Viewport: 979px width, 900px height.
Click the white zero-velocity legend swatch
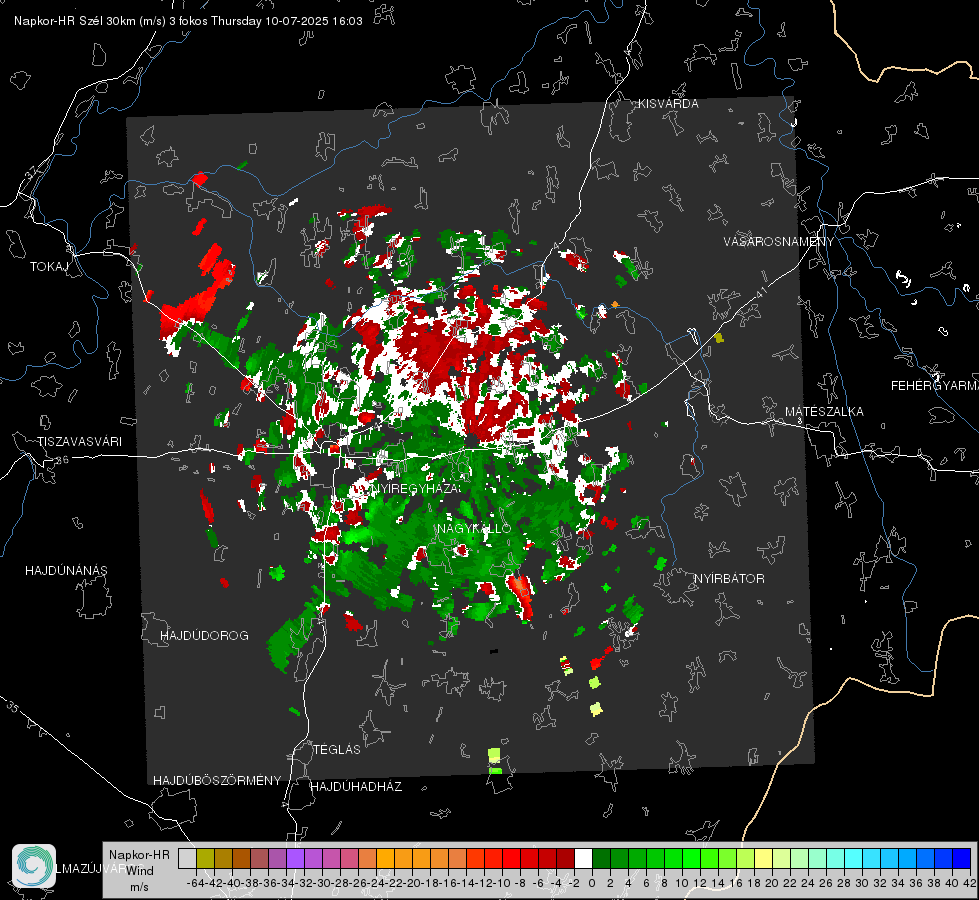pos(583,859)
